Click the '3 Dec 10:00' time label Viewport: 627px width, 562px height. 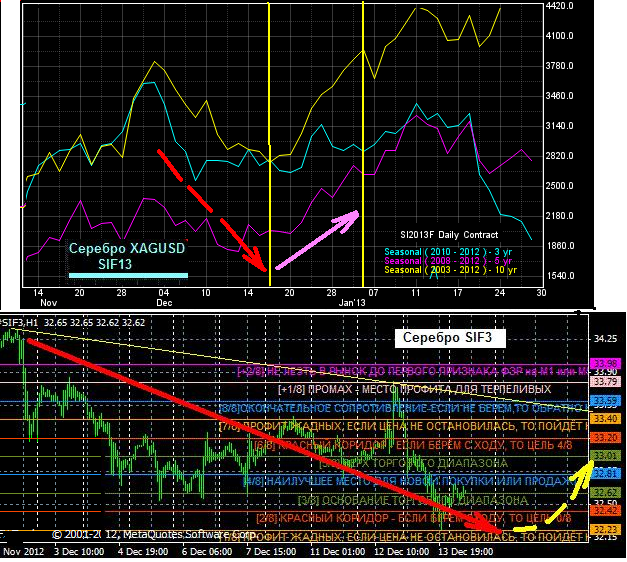(79, 552)
